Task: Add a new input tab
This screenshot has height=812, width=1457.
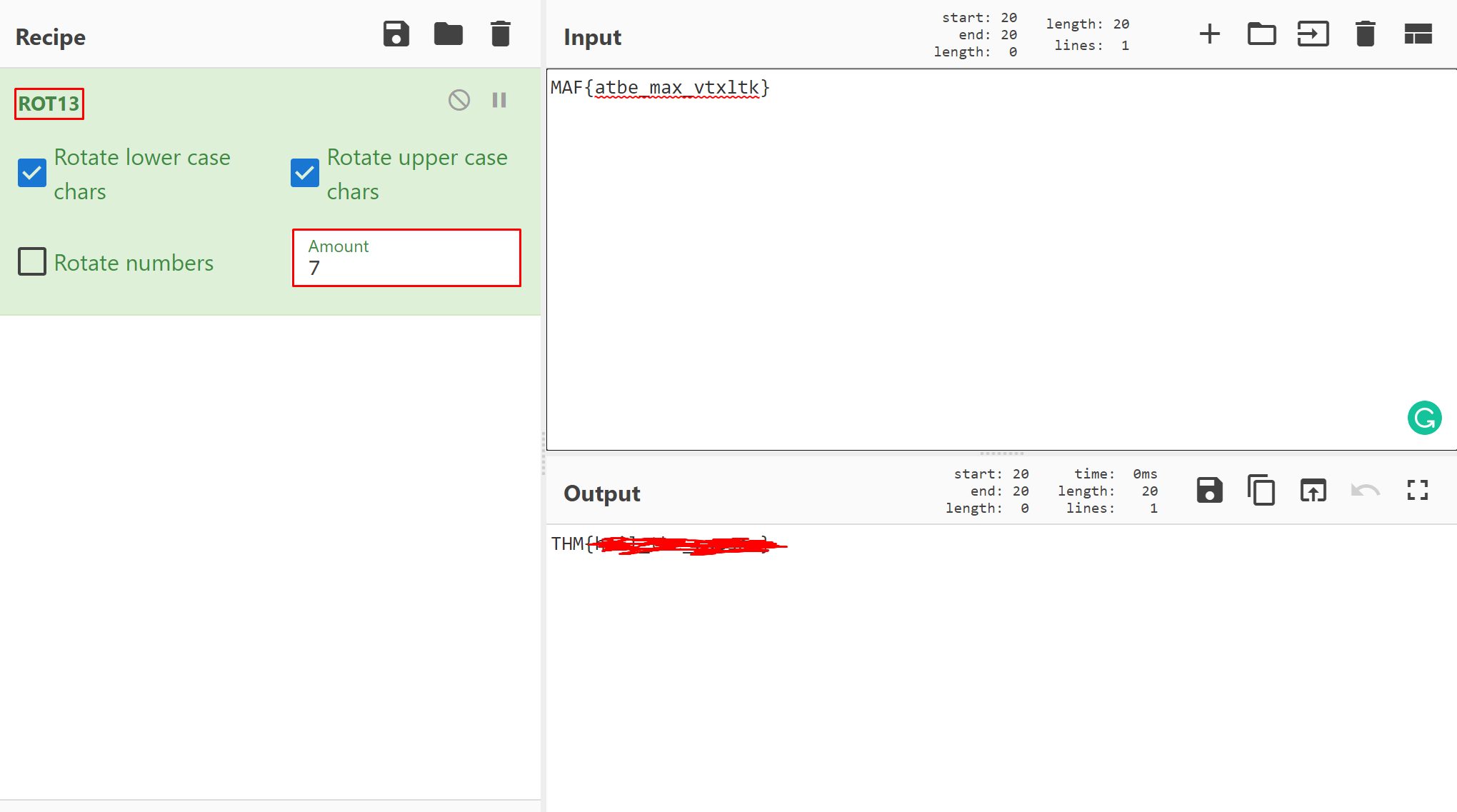Action: pyautogui.click(x=1209, y=33)
